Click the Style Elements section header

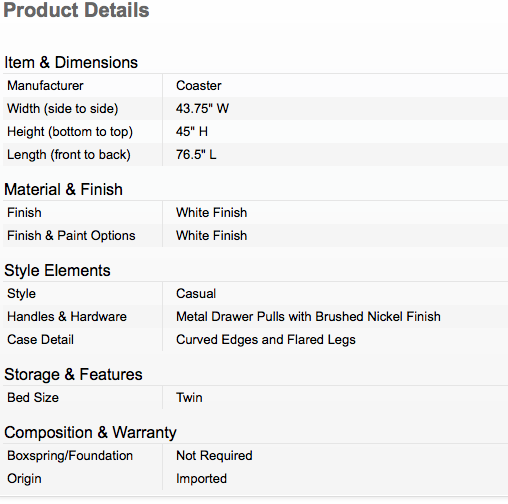pos(57,270)
